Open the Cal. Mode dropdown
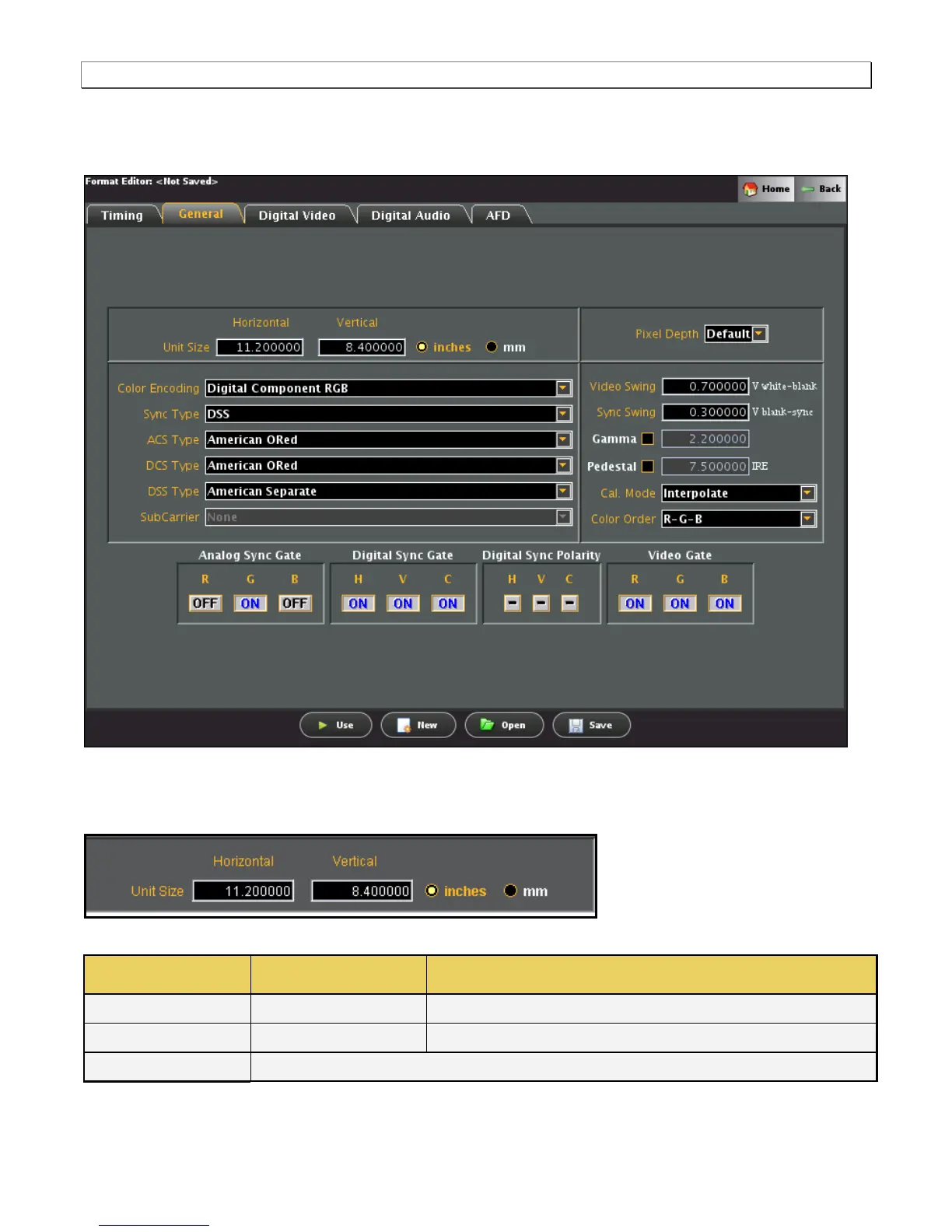 click(x=739, y=493)
